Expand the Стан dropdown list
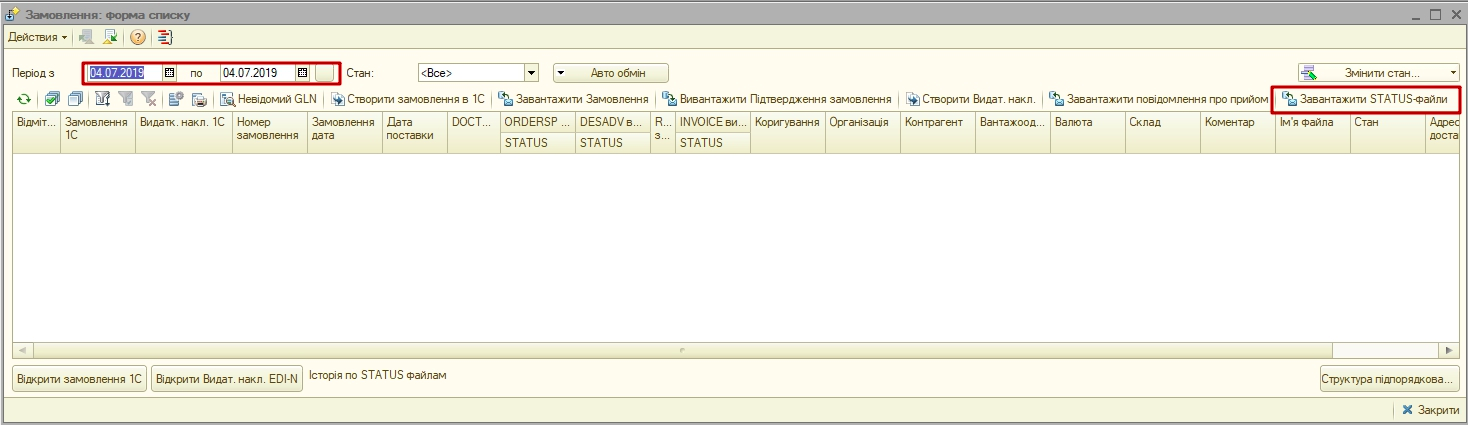Image resolution: width=1468 pixels, height=425 pixels. (532, 73)
